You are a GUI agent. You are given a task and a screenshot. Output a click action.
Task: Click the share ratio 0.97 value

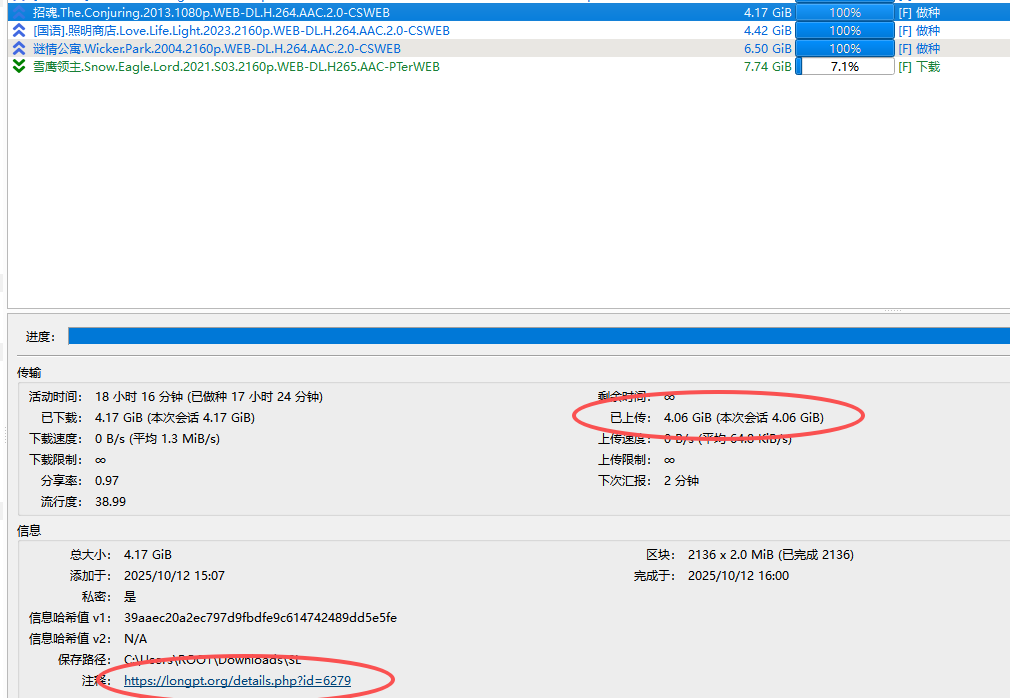pyautogui.click(x=107, y=481)
